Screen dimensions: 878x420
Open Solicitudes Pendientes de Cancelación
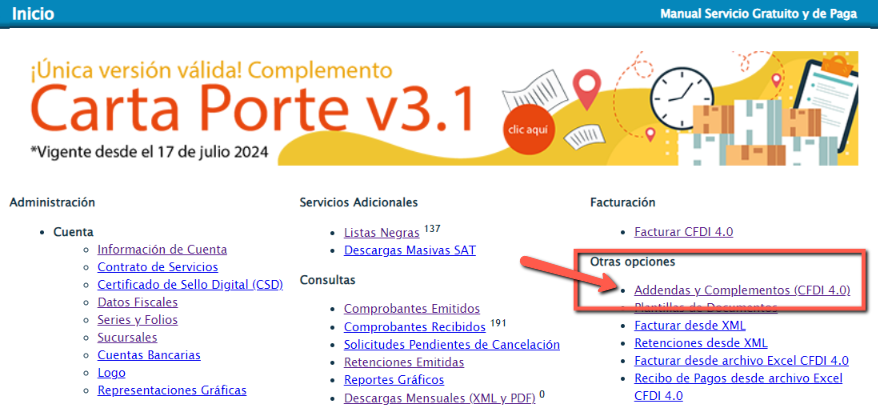click(452, 345)
